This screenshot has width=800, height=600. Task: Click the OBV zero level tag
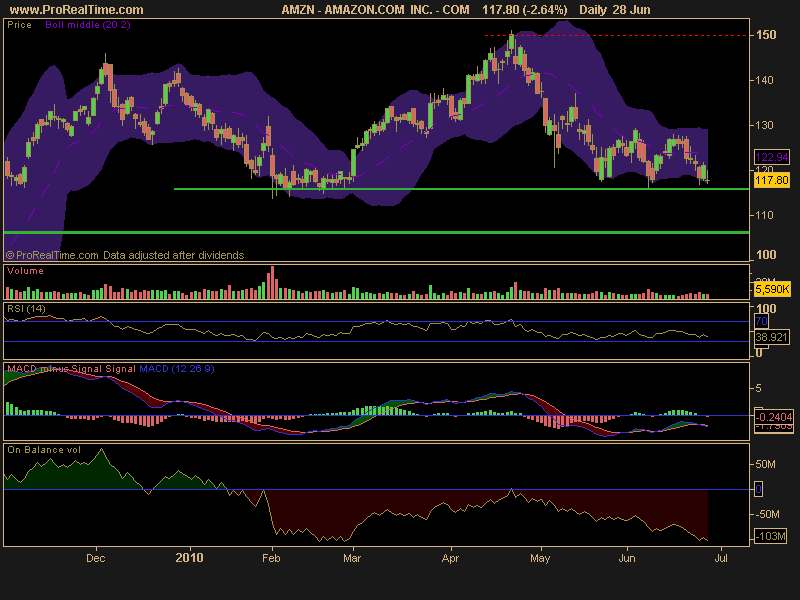click(x=759, y=489)
